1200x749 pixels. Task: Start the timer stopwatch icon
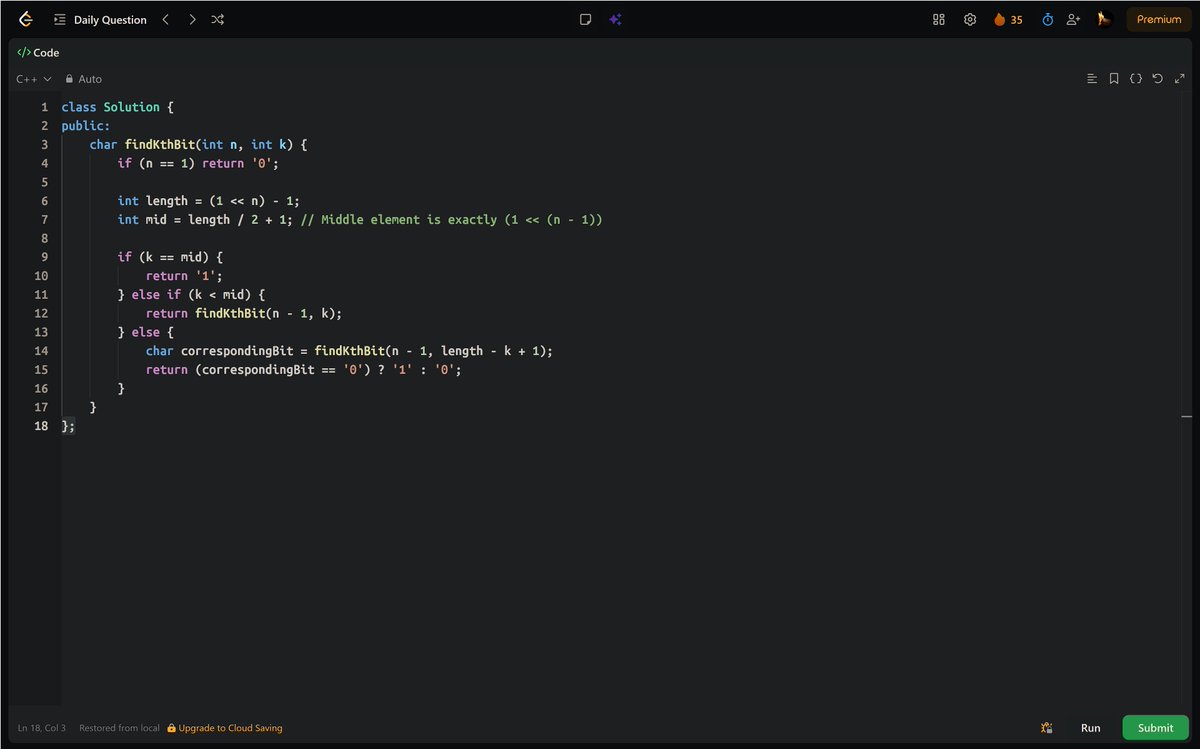1048,19
